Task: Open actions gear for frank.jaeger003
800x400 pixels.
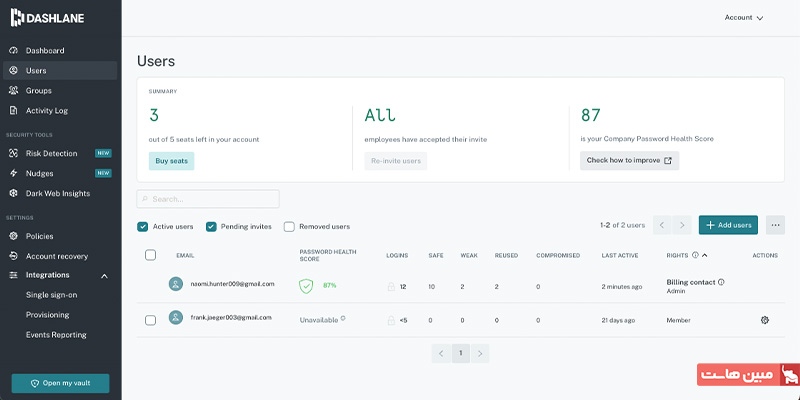Action: [764, 320]
